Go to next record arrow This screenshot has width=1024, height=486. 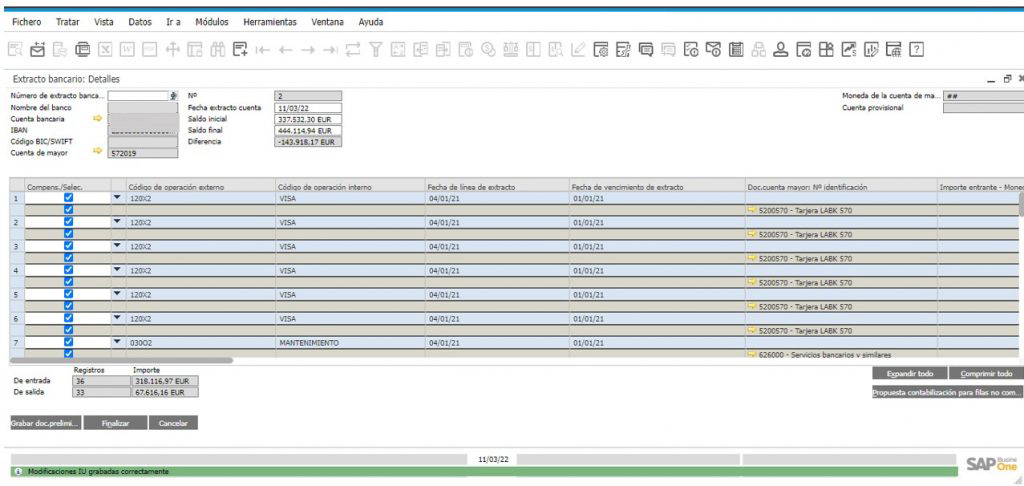tap(308, 50)
